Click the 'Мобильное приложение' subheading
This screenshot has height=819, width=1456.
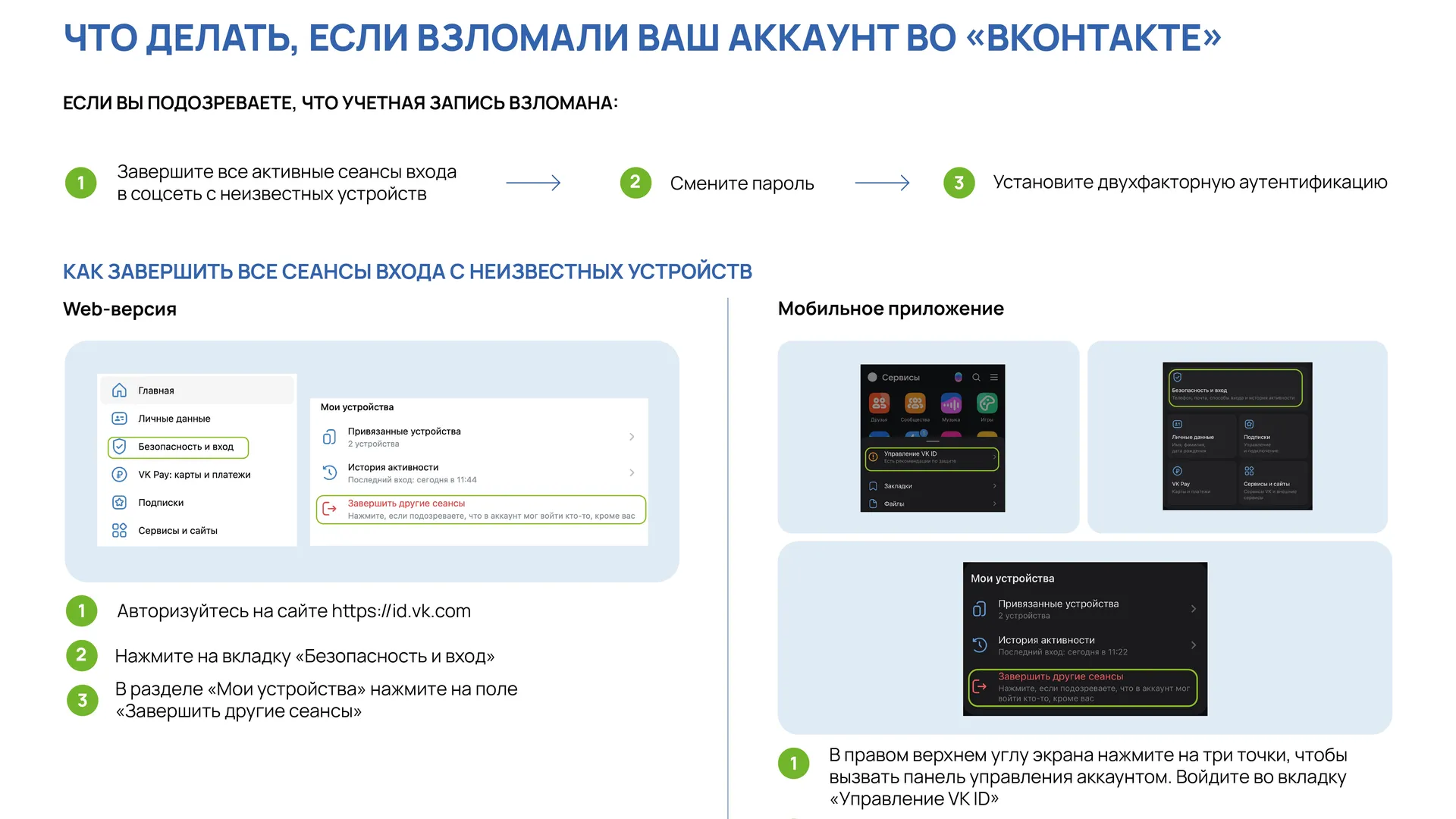pos(891,309)
